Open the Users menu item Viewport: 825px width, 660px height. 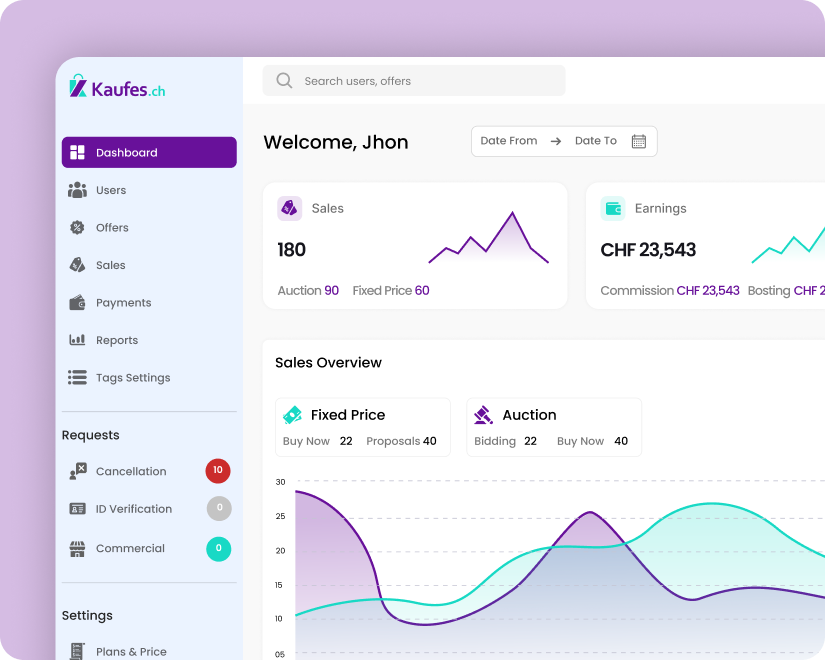click(149, 190)
